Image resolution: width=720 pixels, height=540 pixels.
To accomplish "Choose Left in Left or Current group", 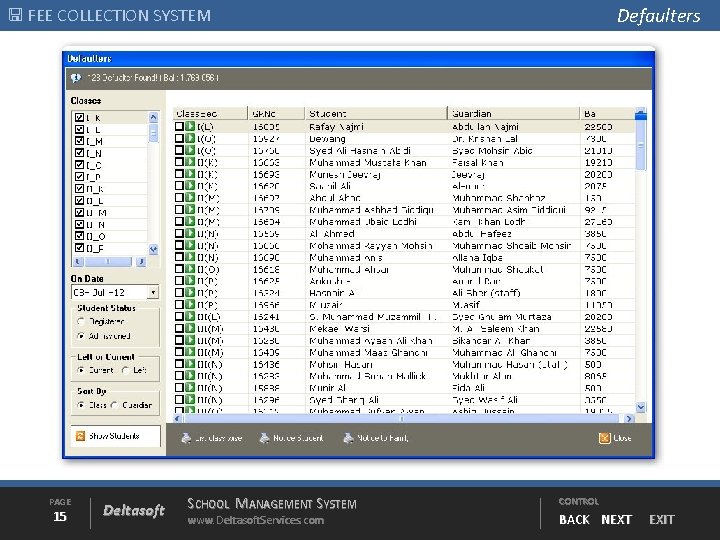I will (x=125, y=370).
